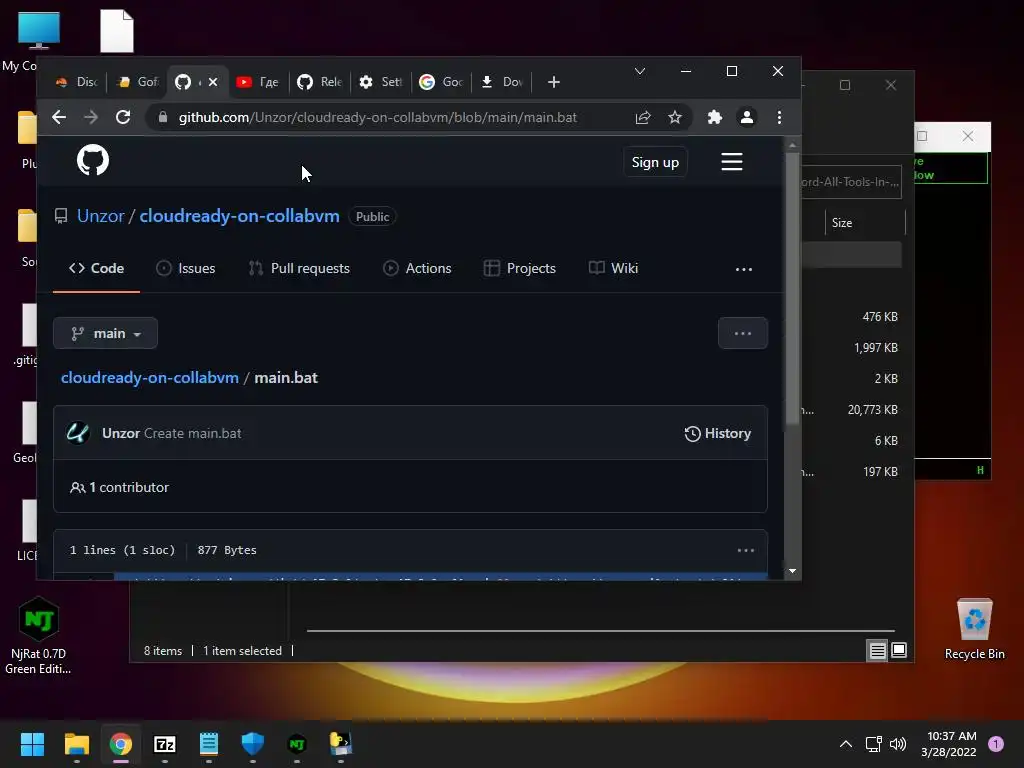Open the Wiki tab
This screenshot has height=768, width=1024.
pyautogui.click(x=613, y=268)
